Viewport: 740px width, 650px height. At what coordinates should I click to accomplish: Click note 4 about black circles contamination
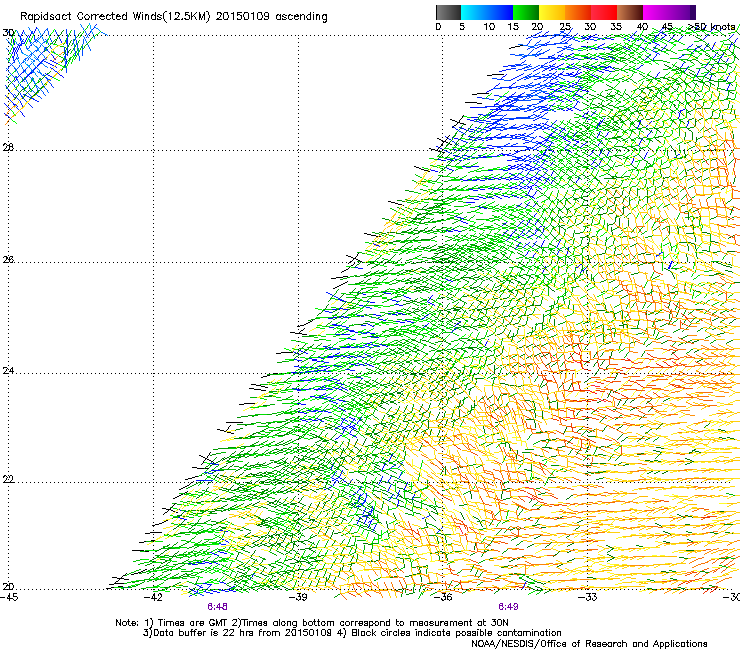(449, 633)
